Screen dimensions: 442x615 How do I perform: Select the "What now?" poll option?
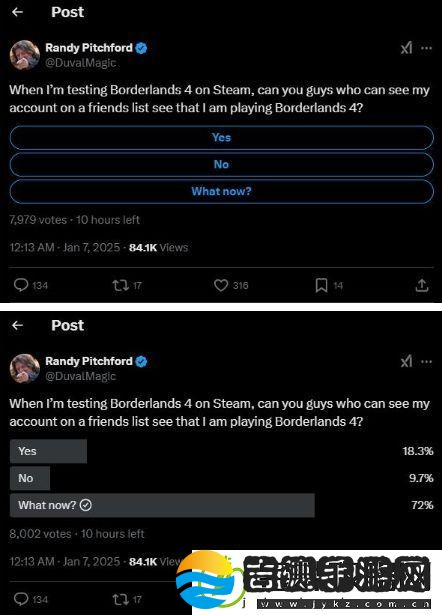click(222, 191)
